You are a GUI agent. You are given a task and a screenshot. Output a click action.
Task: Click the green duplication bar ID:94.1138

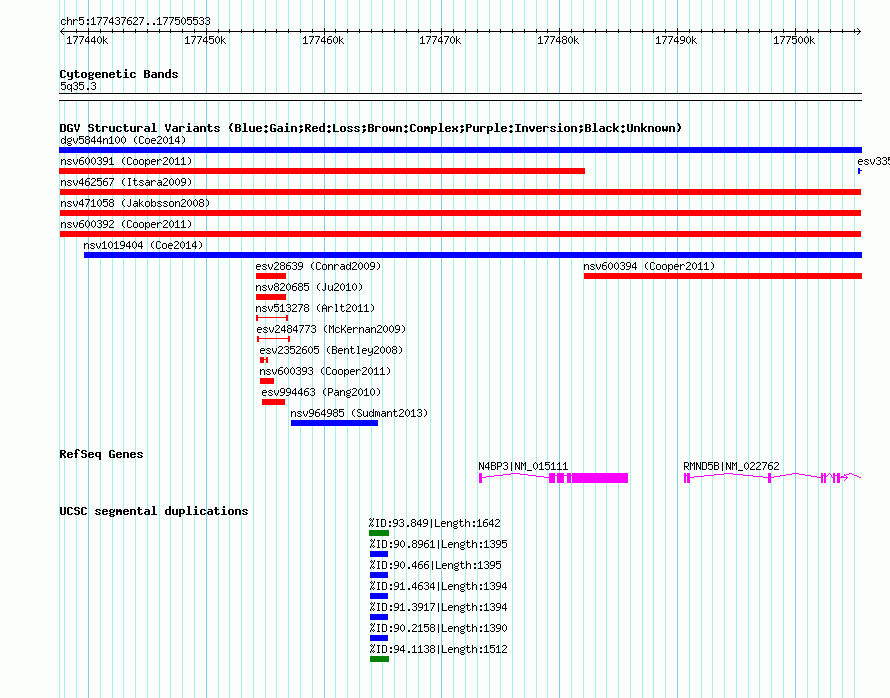tap(379, 659)
